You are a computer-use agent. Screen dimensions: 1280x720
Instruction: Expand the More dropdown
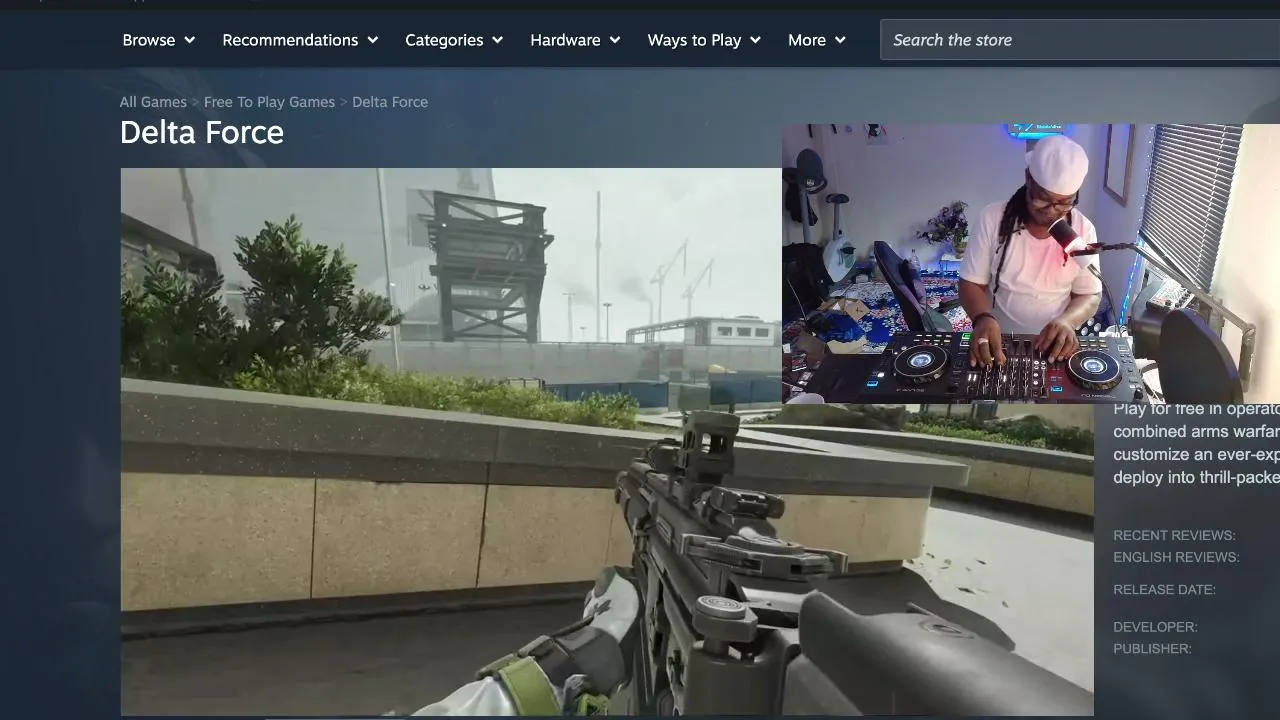[x=817, y=40]
